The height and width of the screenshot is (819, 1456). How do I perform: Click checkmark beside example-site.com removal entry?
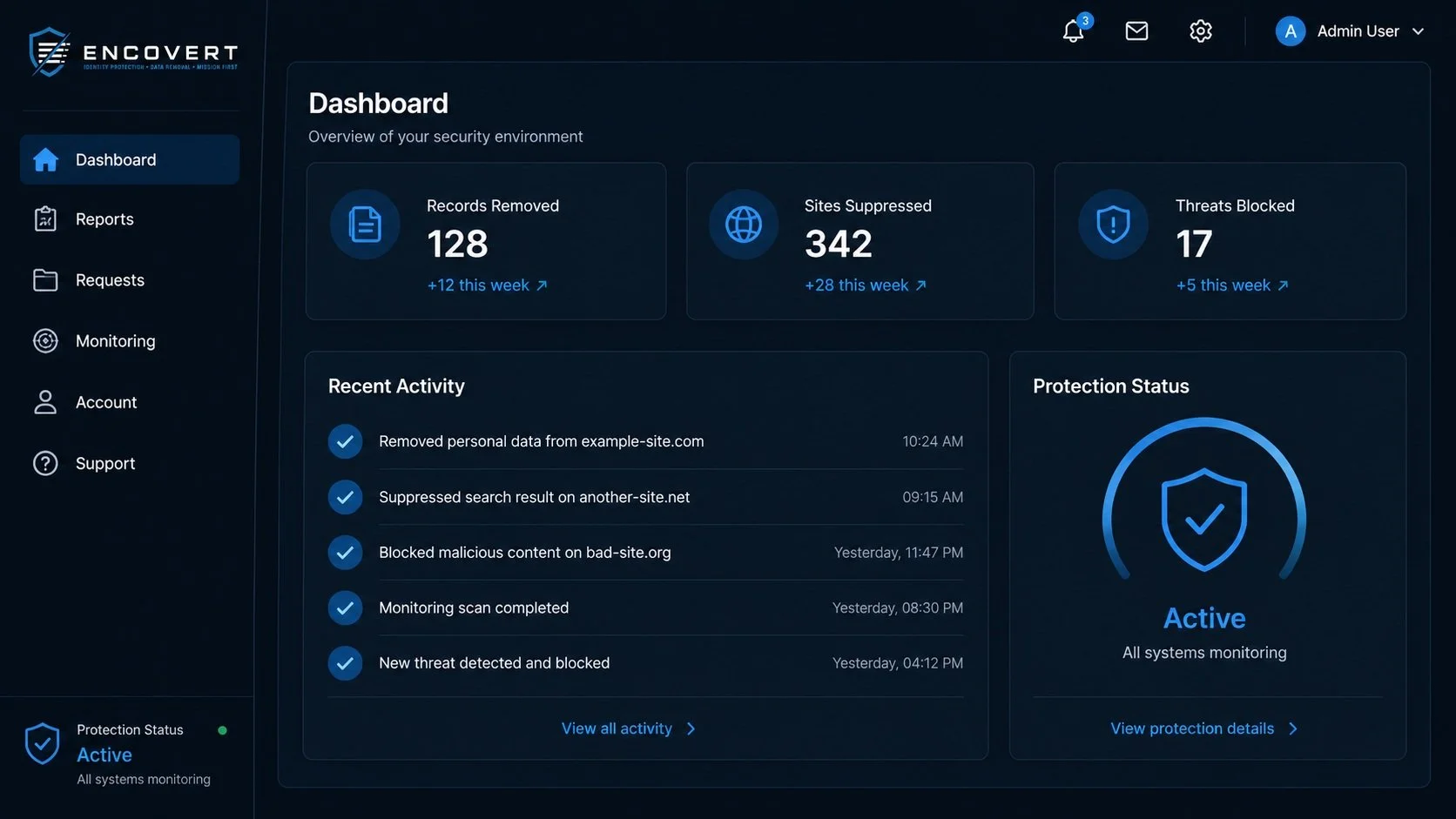345,441
